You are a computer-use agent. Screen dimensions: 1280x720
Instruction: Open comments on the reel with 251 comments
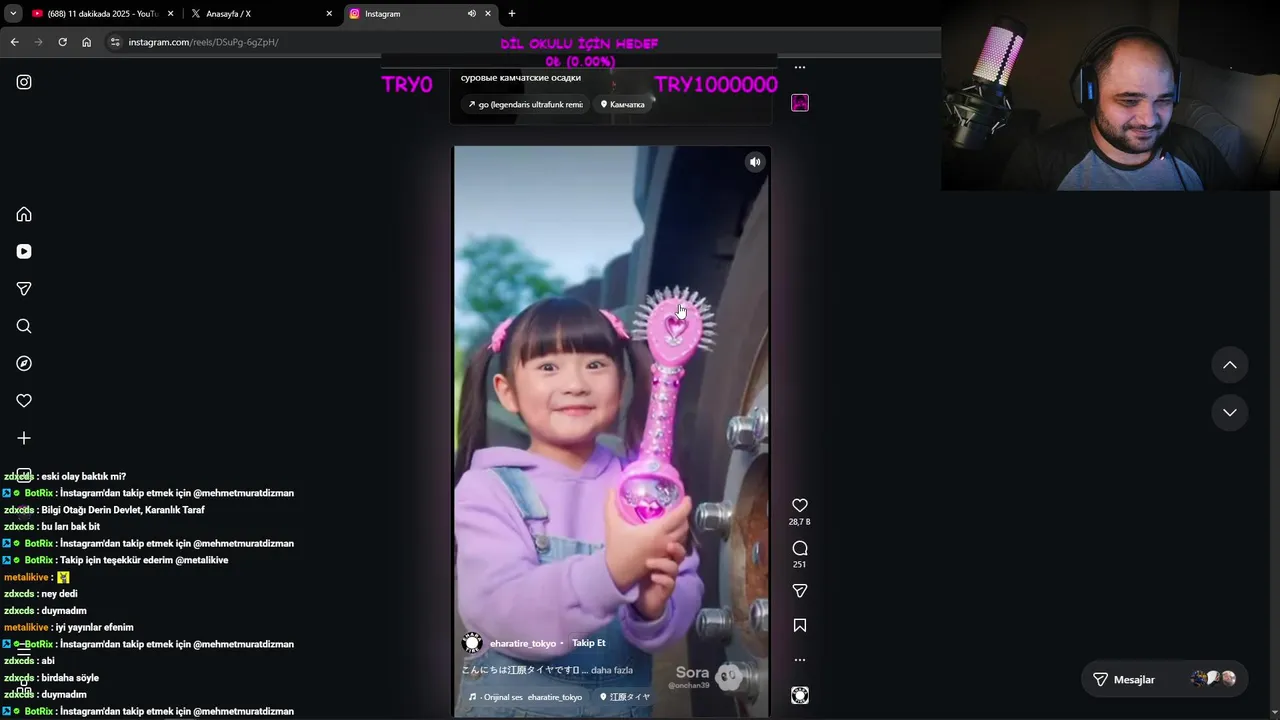[800, 548]
